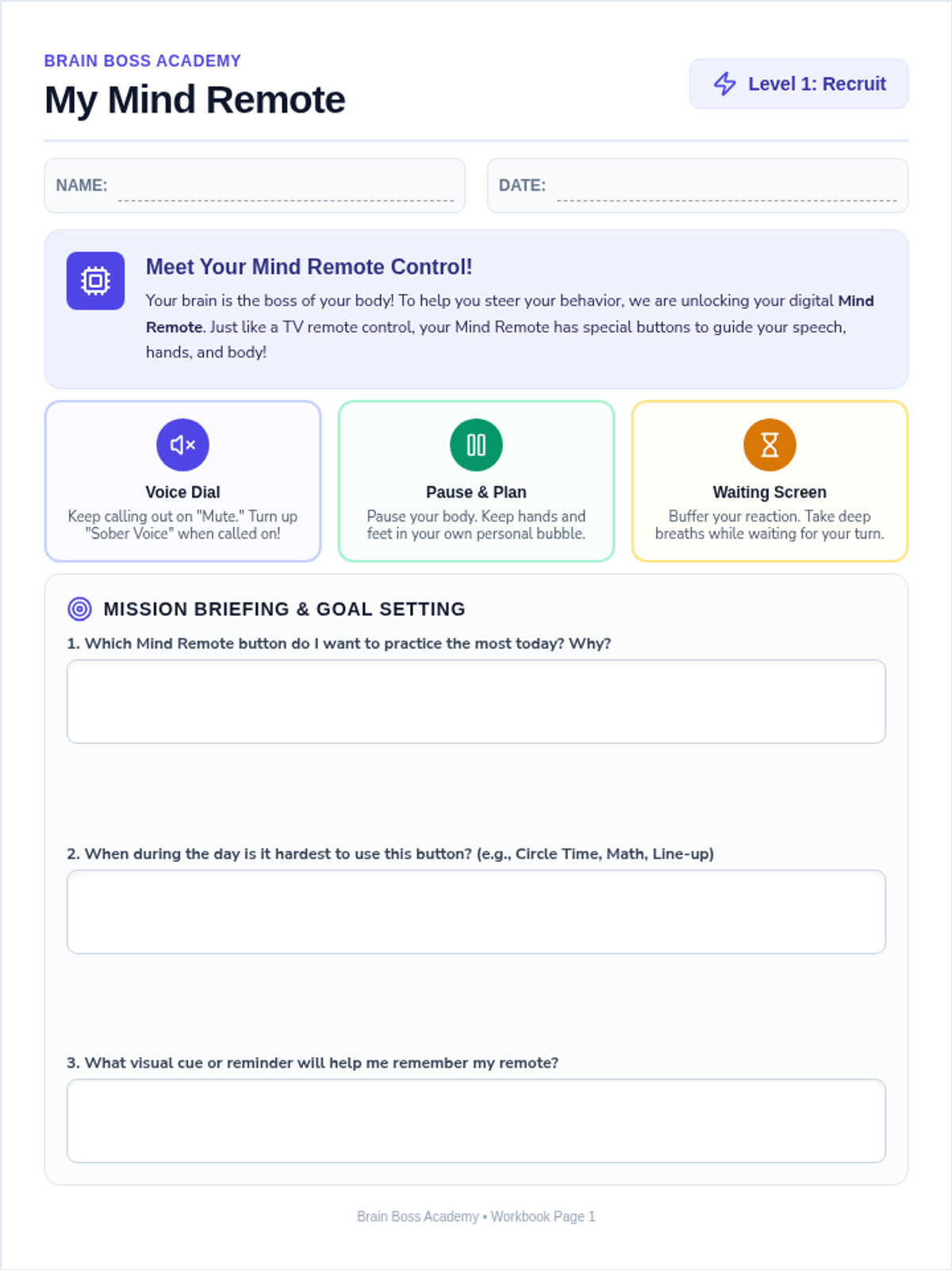The height and width of the screenshot is (1270, 952).
Task: Tap the green pause icon
Action: [x=476, y=444]
